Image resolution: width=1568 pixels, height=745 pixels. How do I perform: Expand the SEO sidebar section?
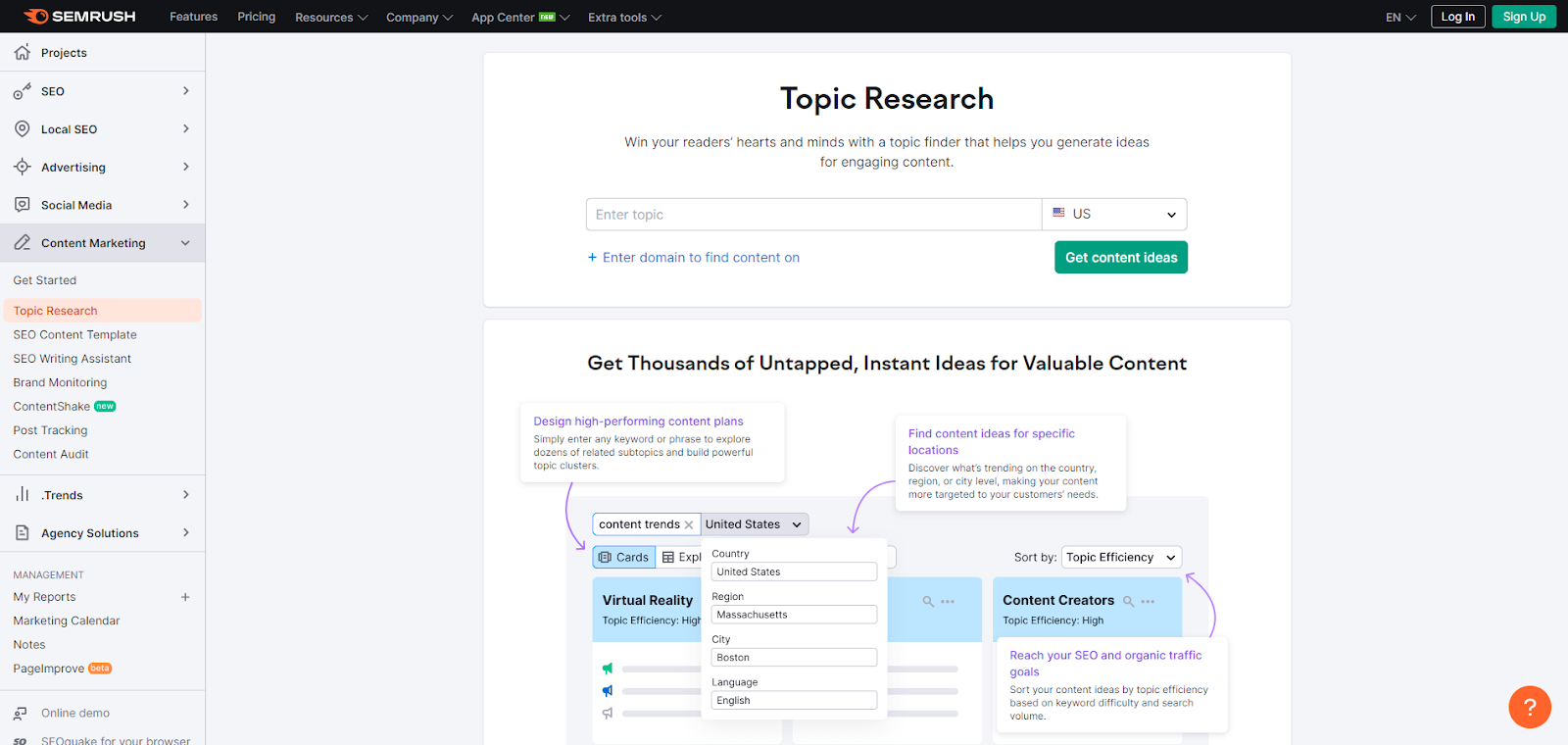coord(186,91)
